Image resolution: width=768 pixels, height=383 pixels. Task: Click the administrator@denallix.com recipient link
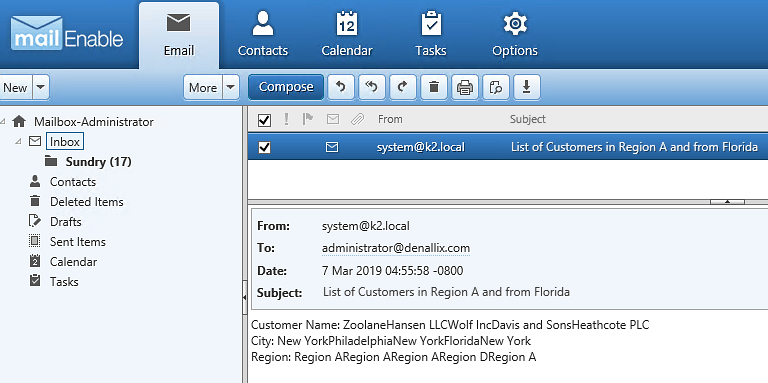tap(396, 248)
